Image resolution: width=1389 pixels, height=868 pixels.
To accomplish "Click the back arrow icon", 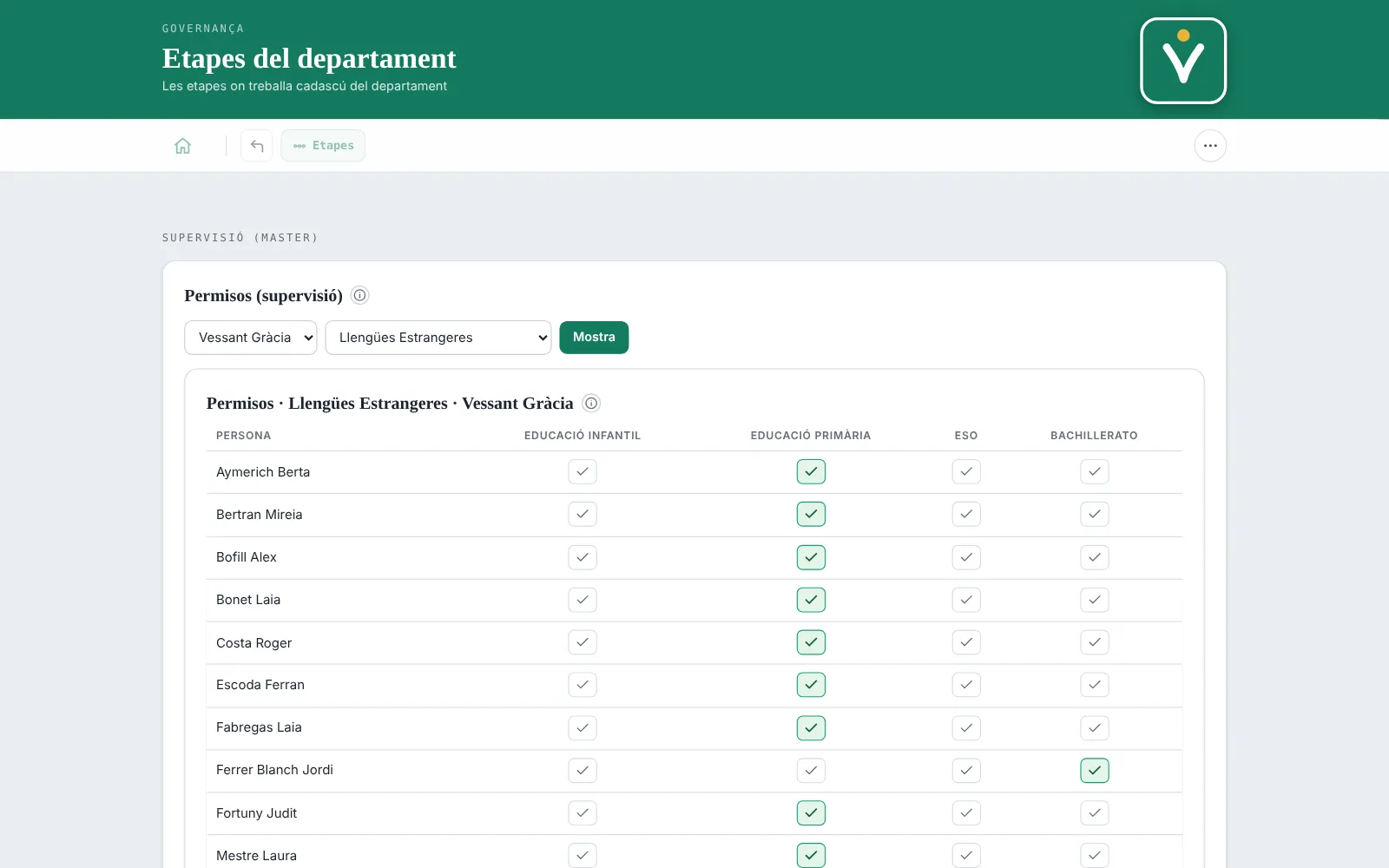I will 257,146.
